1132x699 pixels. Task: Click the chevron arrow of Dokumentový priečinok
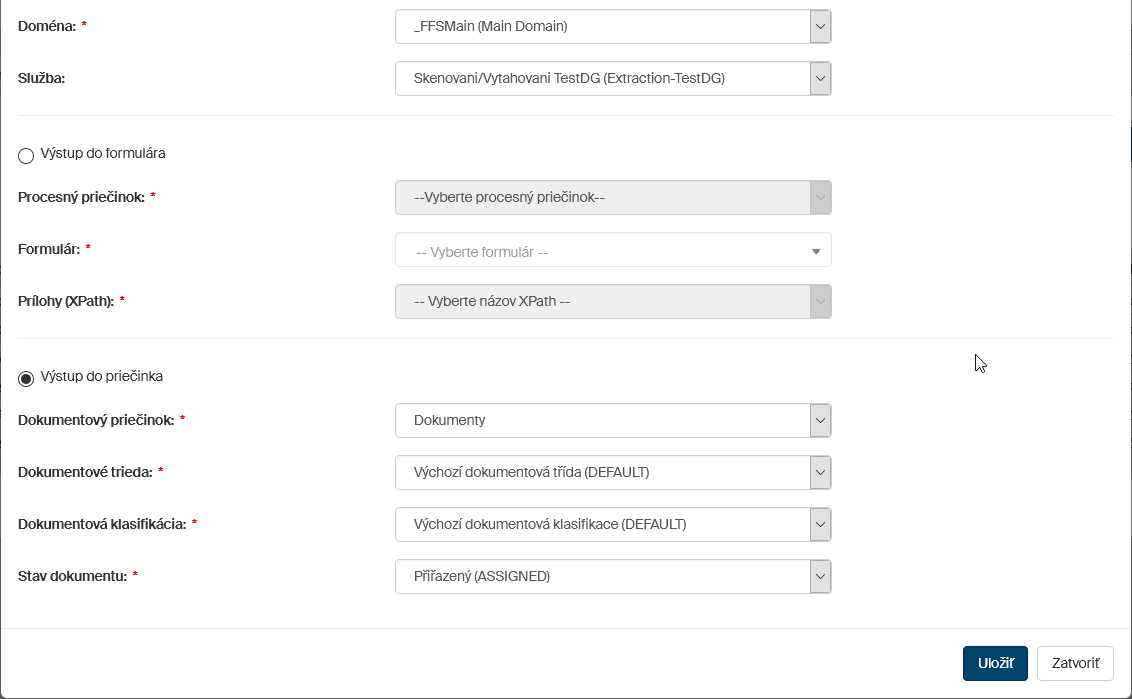click(x=820, y=421)
